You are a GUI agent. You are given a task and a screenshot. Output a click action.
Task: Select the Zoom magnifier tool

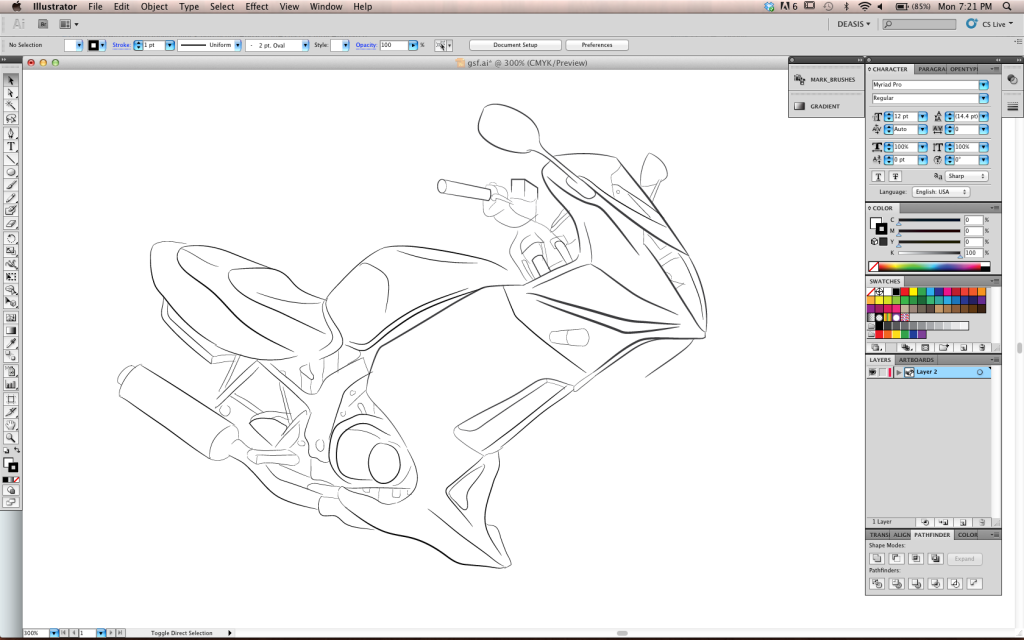(11, 438)
